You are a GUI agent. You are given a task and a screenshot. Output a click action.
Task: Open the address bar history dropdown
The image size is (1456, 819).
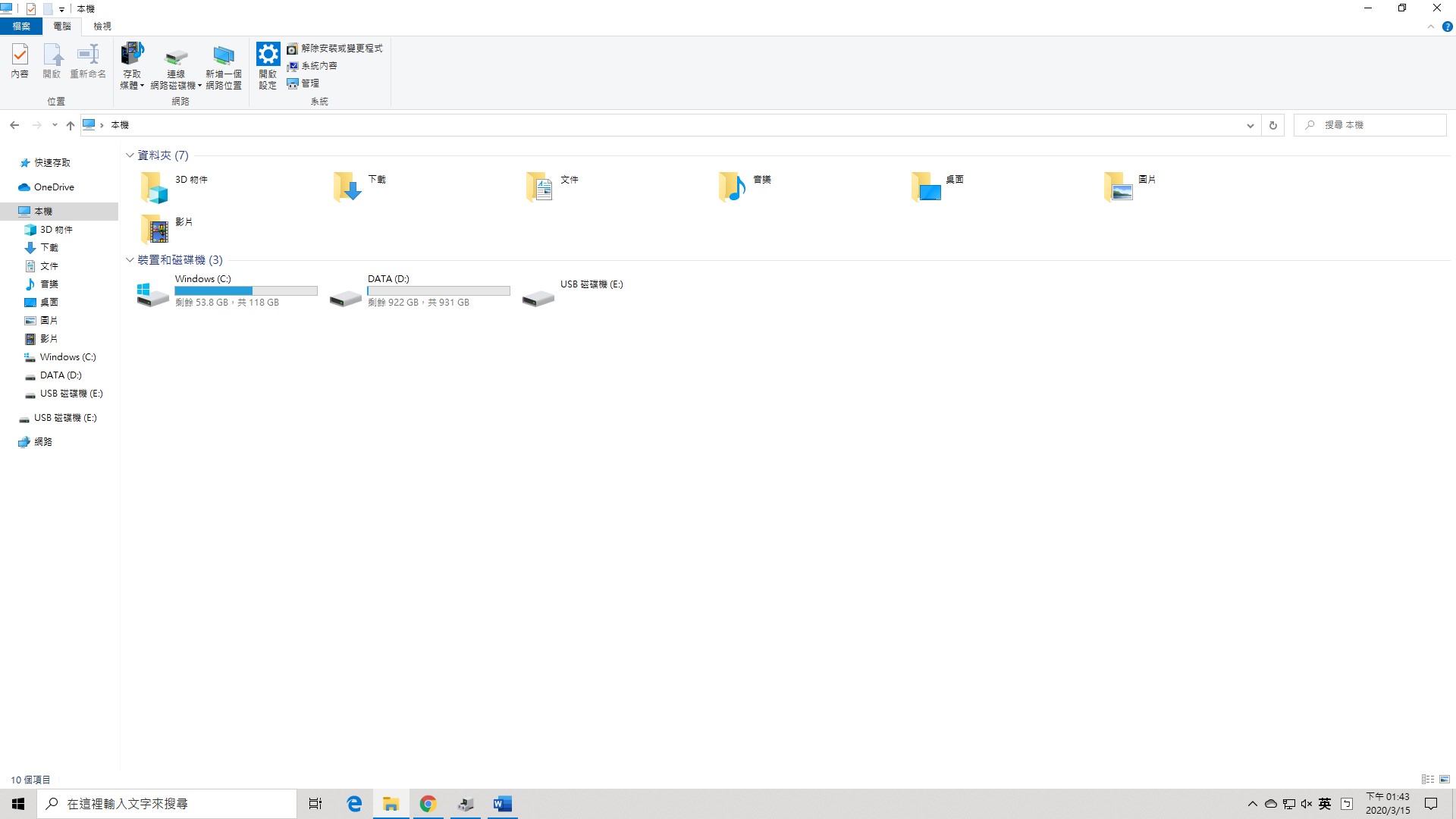[x=1250, y=125]
